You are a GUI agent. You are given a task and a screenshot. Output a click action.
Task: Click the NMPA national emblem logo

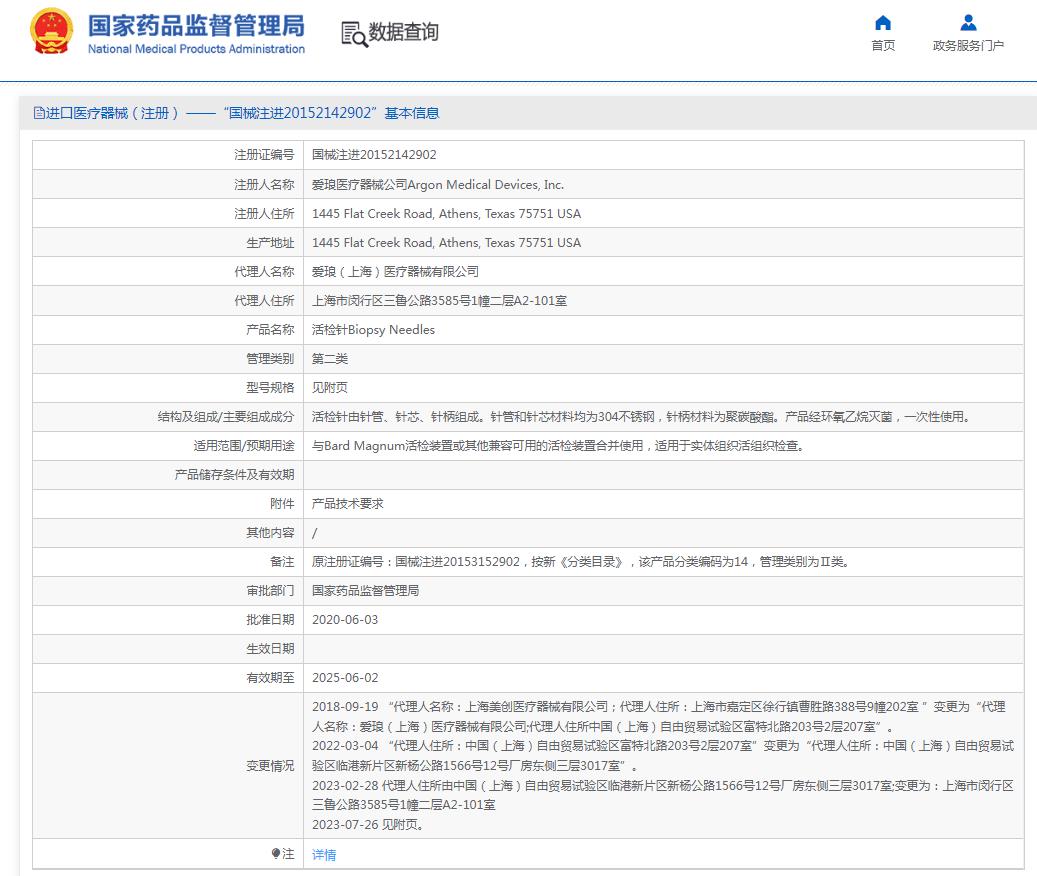[51, 31]
